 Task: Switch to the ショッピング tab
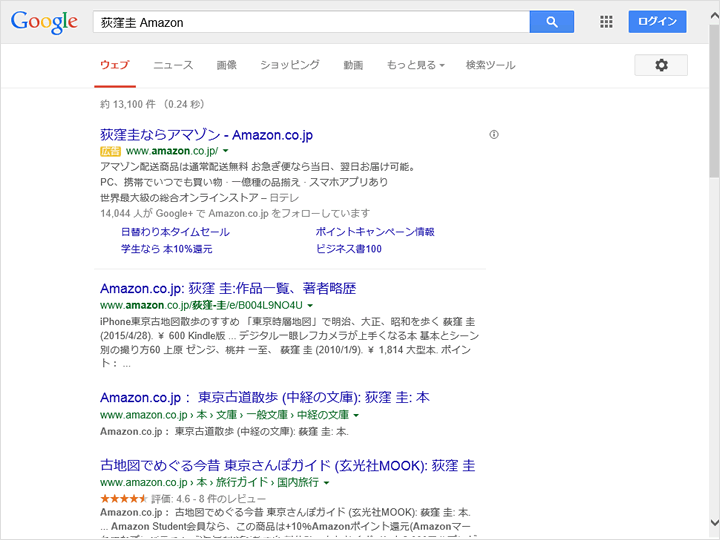[290, 65]
